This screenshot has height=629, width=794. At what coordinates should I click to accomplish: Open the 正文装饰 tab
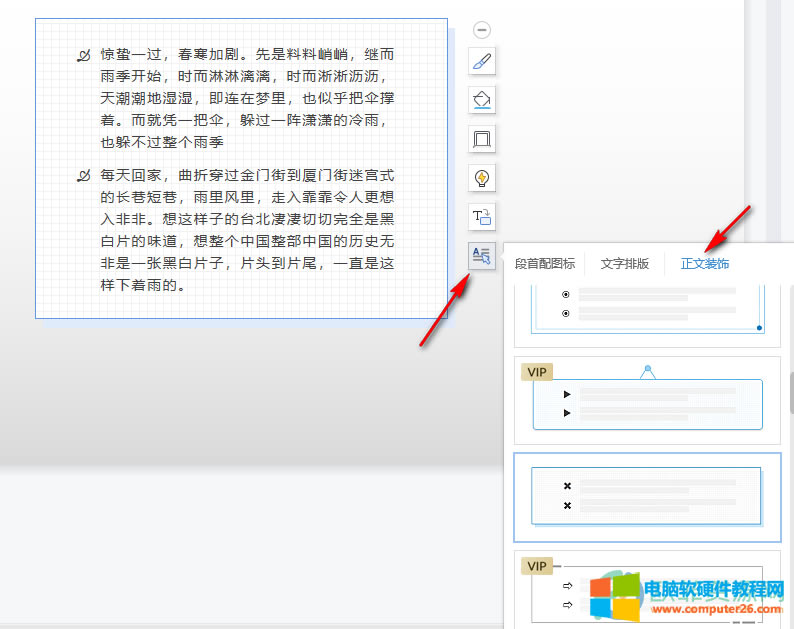coord(705,264)
